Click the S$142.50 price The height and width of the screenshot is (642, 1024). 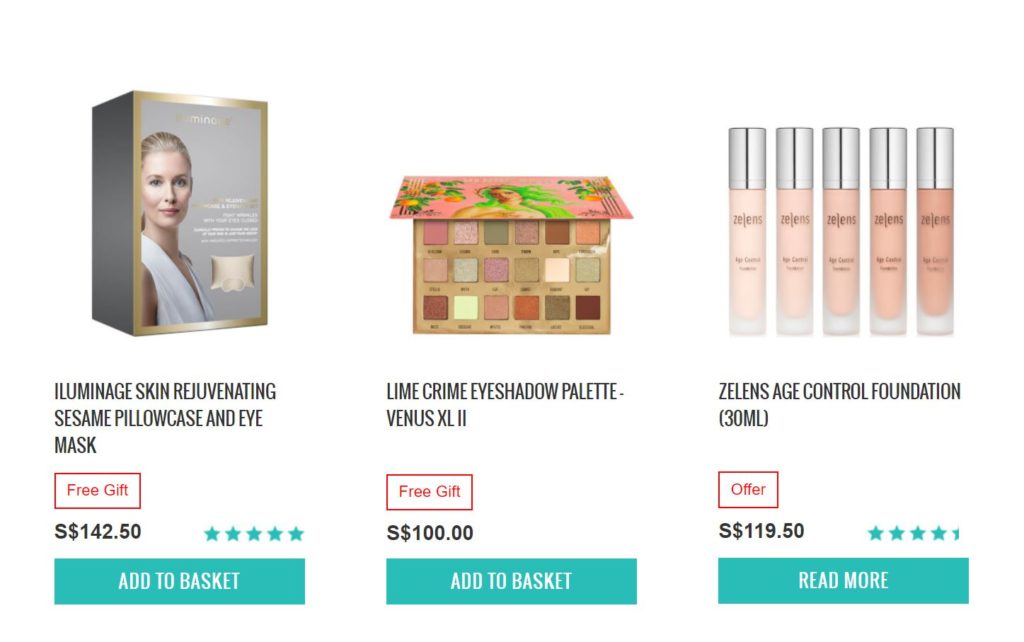point(98,532)
